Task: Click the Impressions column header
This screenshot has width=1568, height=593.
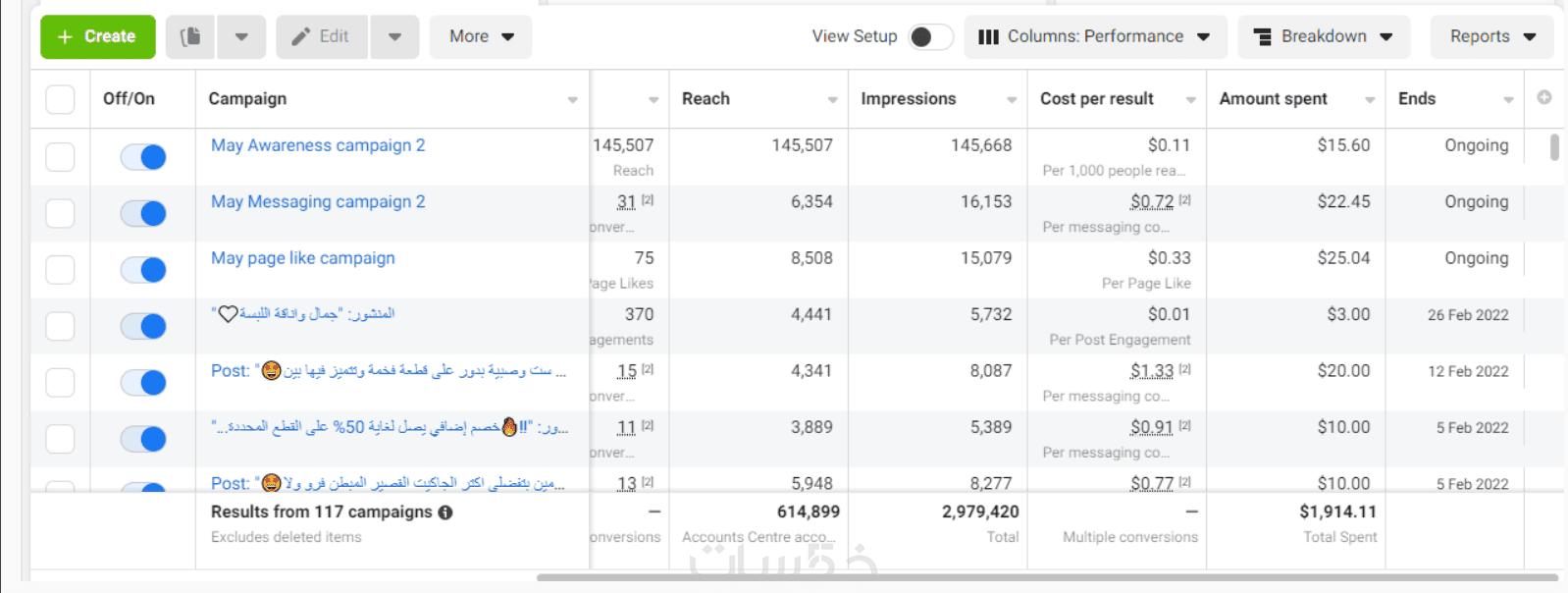Action: (x=908, y=98)
